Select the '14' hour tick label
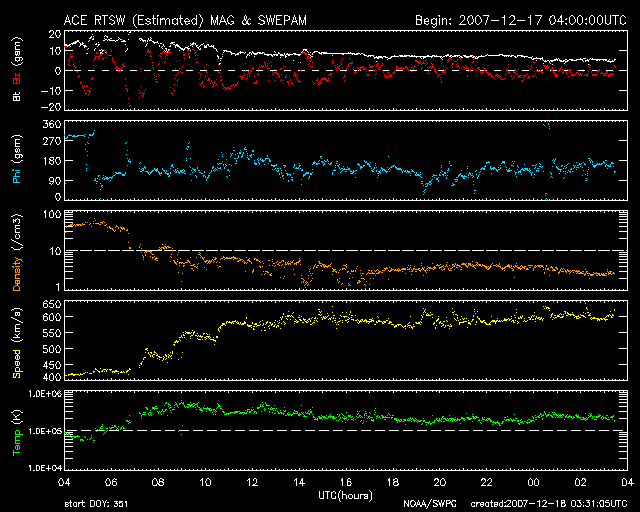640x512 pixels. (299, 482)
